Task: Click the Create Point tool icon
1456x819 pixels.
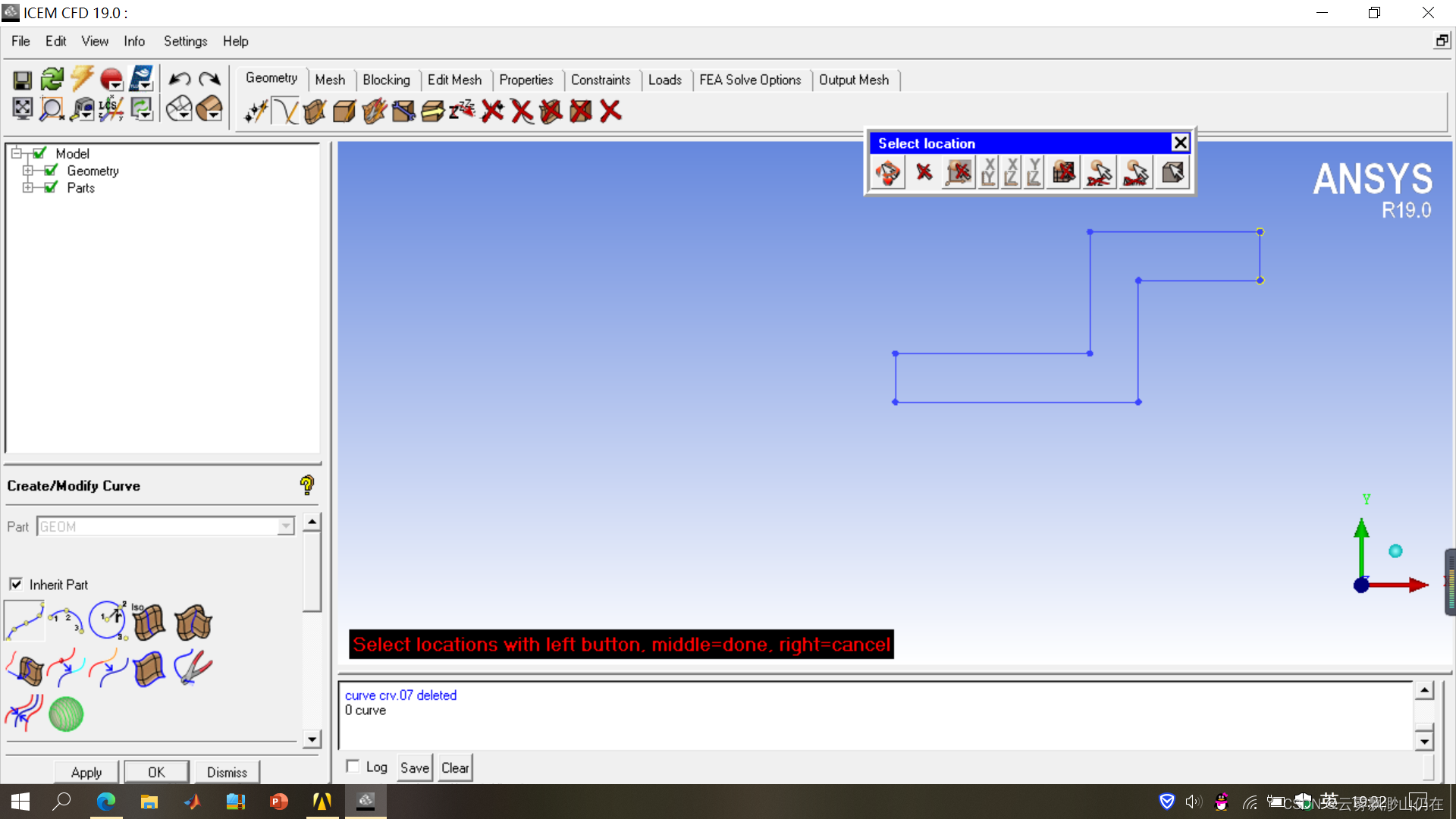Action: 256,111
